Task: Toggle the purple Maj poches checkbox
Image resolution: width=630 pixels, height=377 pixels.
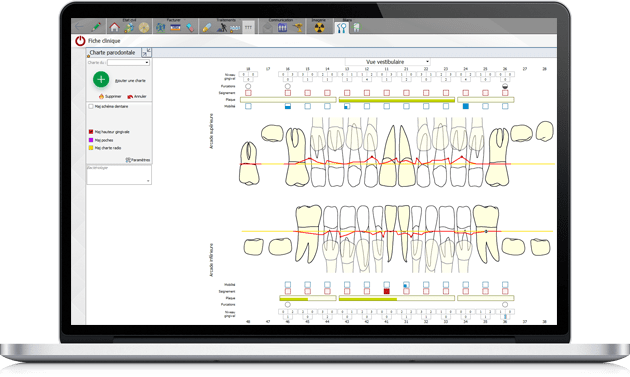Action: coord(91,140)
